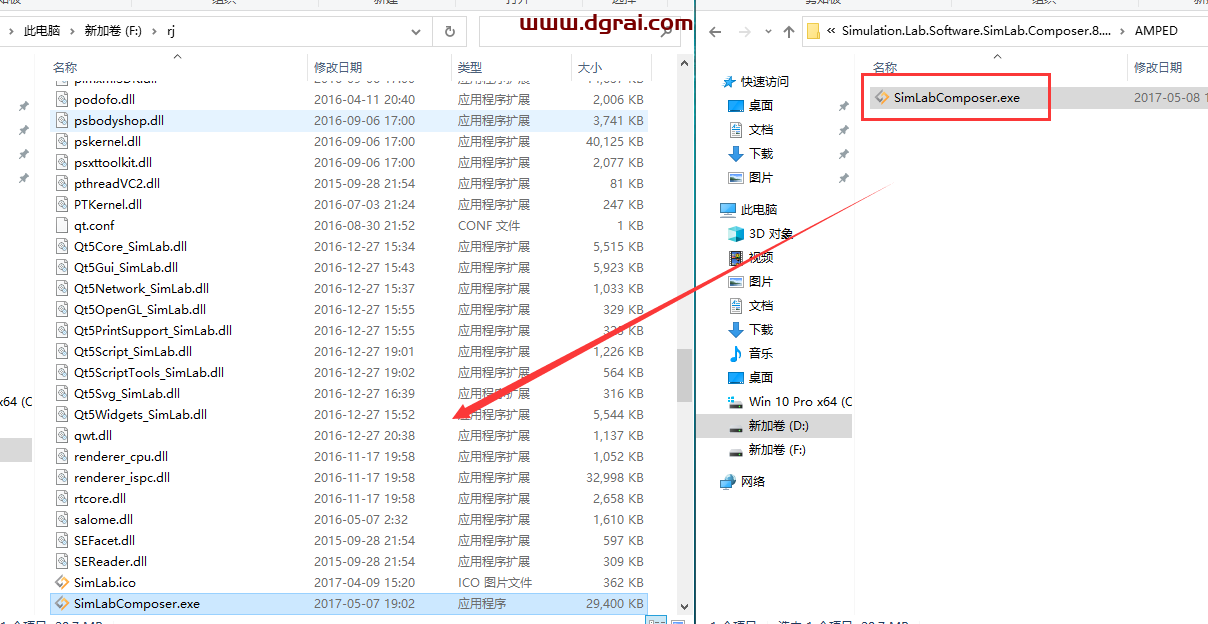Click the left window vertical scrollbar thumb
Image resolution: width=1208 pixels, height=624 pixels.
(x=684, y=374)
